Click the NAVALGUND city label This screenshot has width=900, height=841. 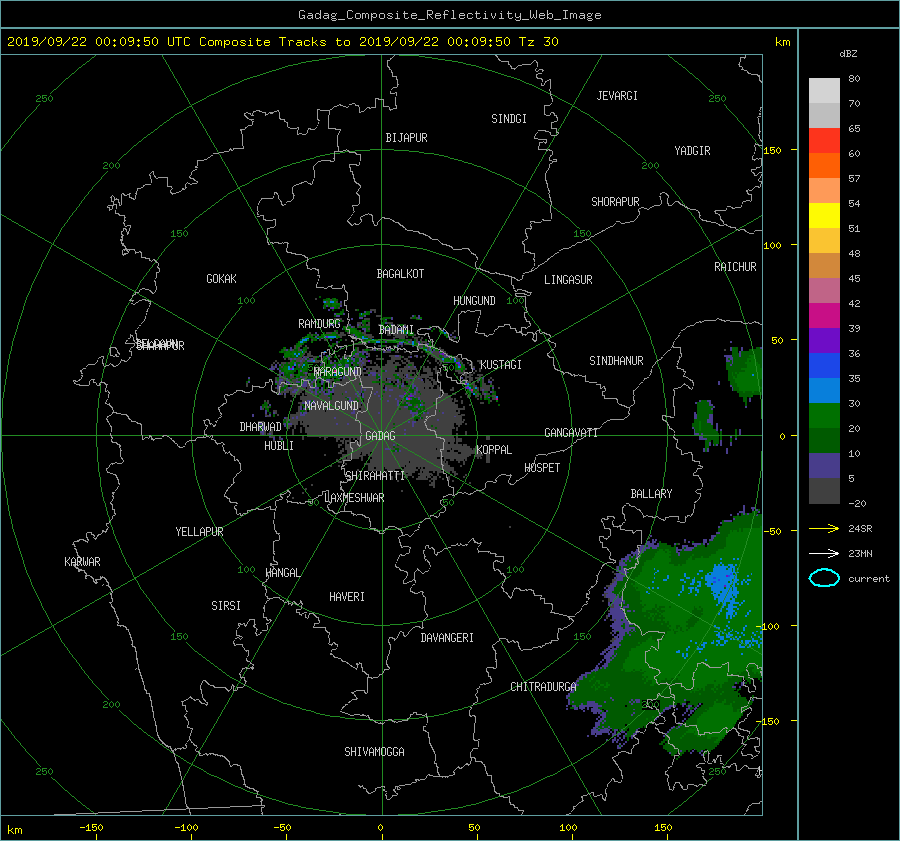[331, 406]
